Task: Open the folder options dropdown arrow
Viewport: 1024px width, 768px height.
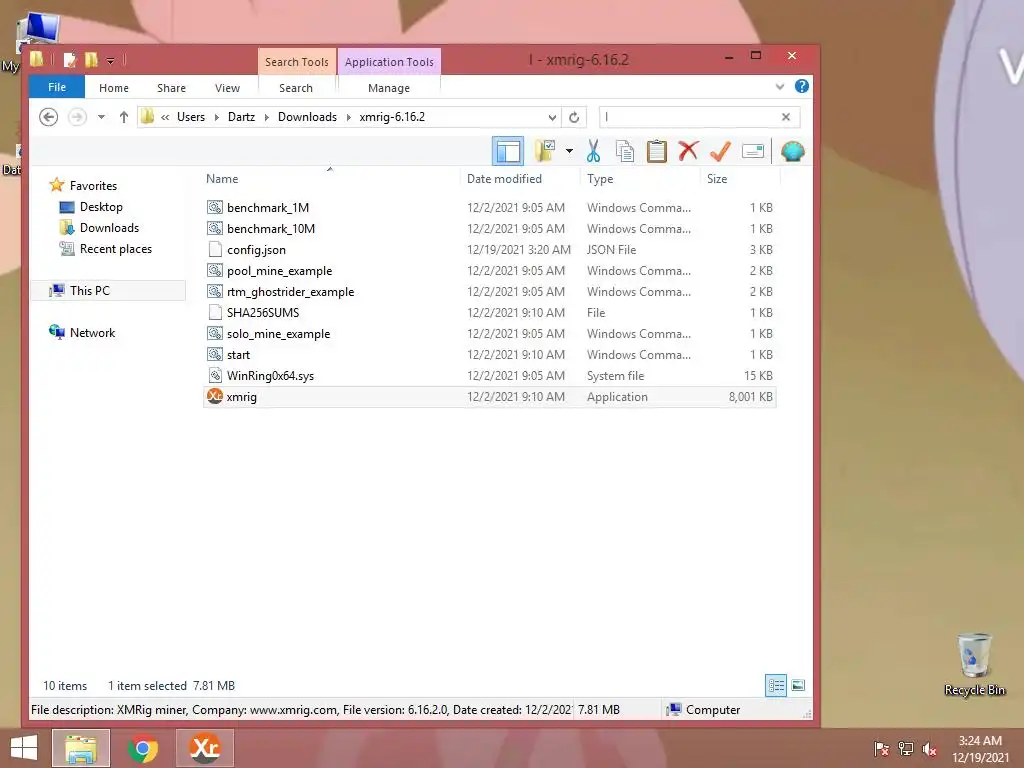Action: point(569,151)
